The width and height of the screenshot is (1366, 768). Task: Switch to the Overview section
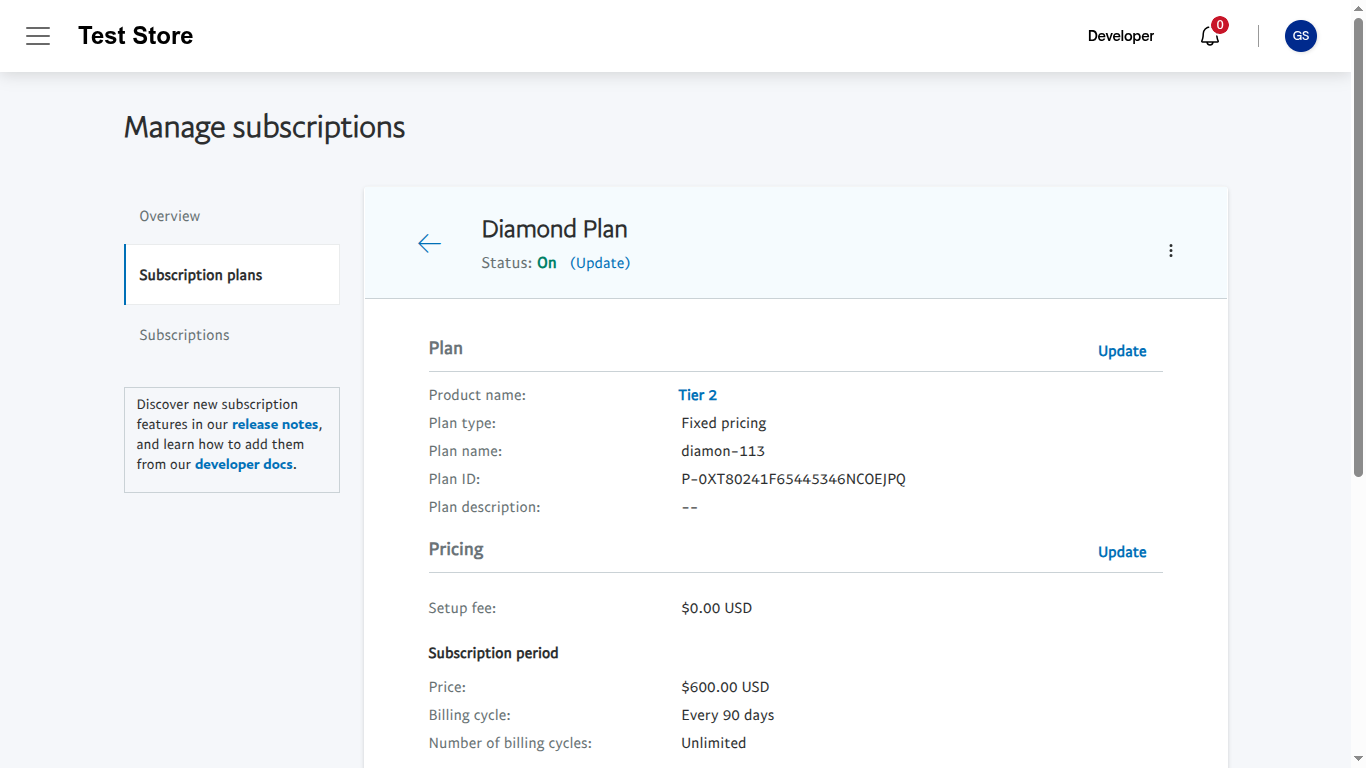pos(169,215)
